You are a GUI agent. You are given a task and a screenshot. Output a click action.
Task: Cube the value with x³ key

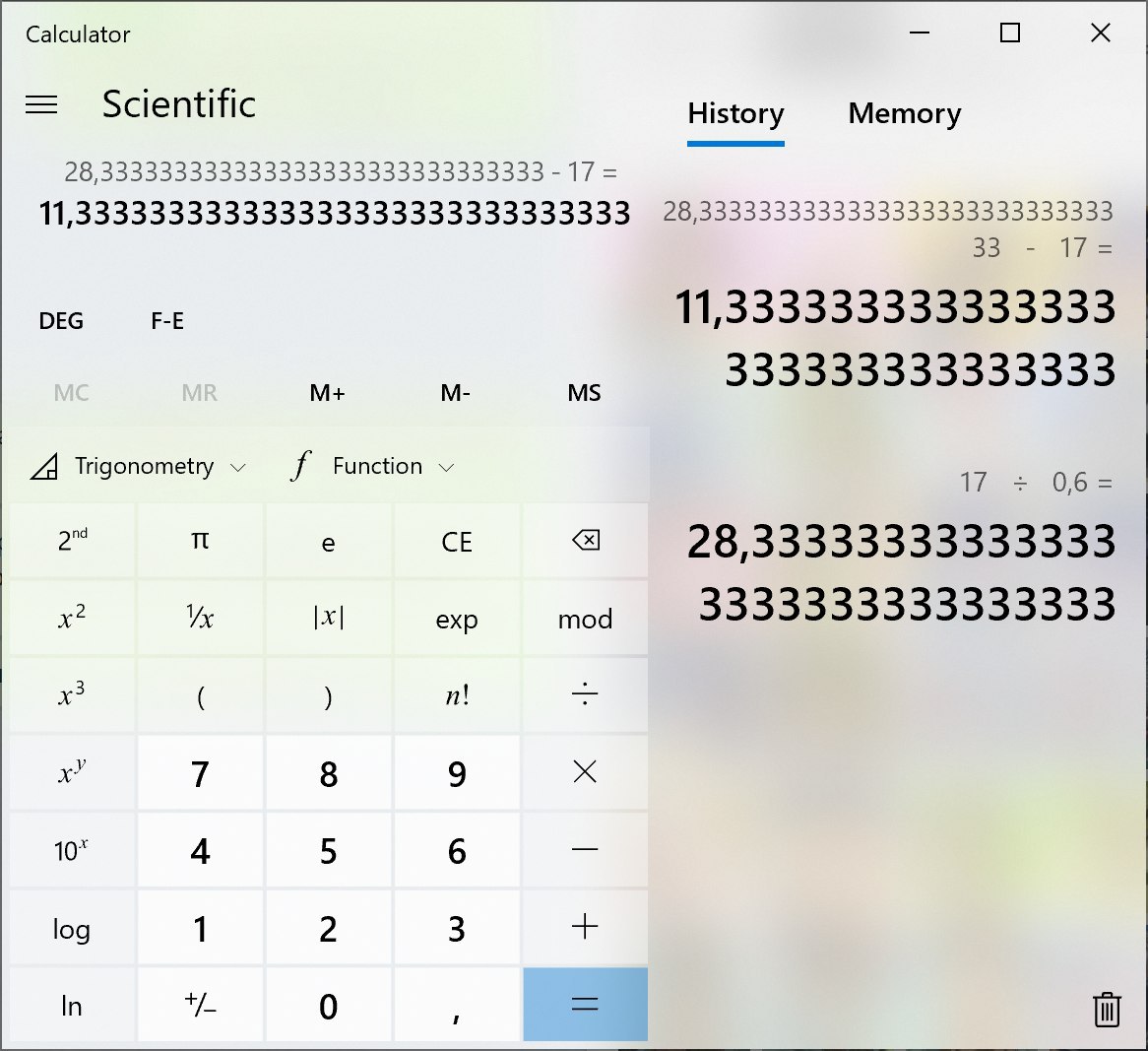(x=72, y=695)
